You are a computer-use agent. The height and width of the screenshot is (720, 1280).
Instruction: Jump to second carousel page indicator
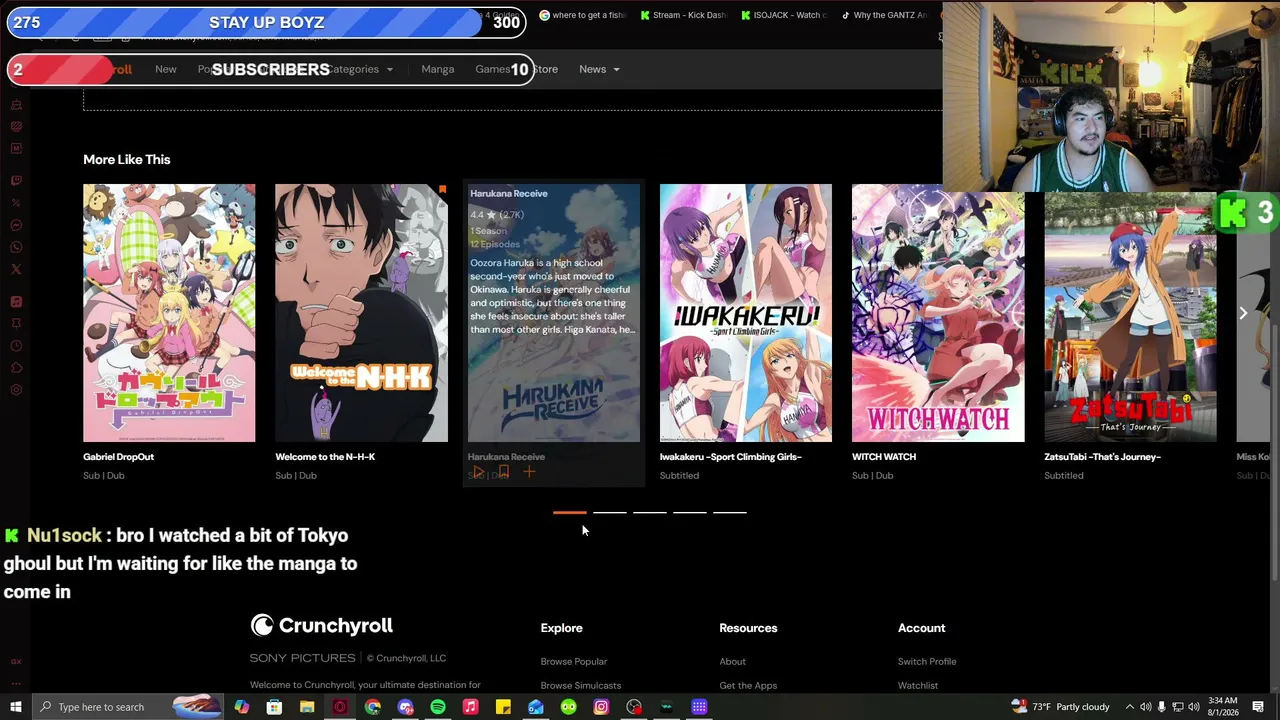pyautogui.click(x=610, y=512)
